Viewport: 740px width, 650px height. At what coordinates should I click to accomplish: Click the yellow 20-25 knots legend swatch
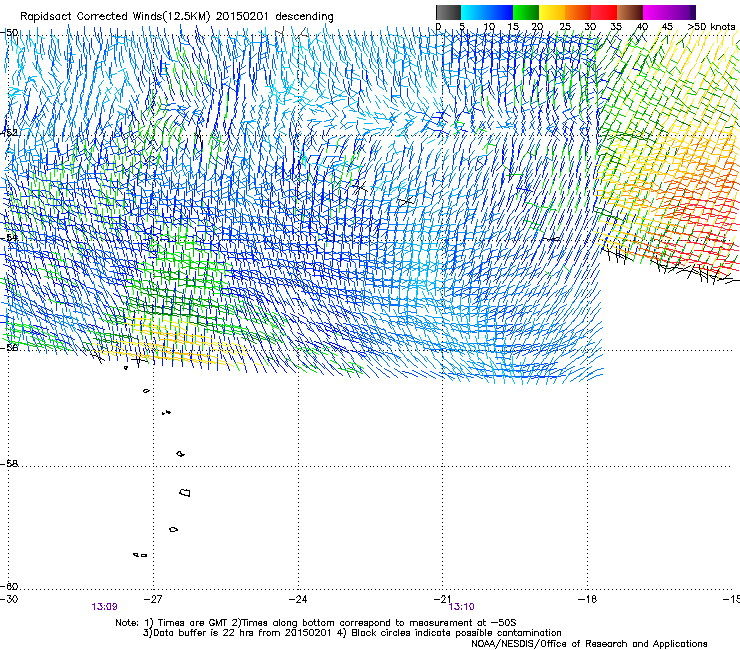coord(552,12)
